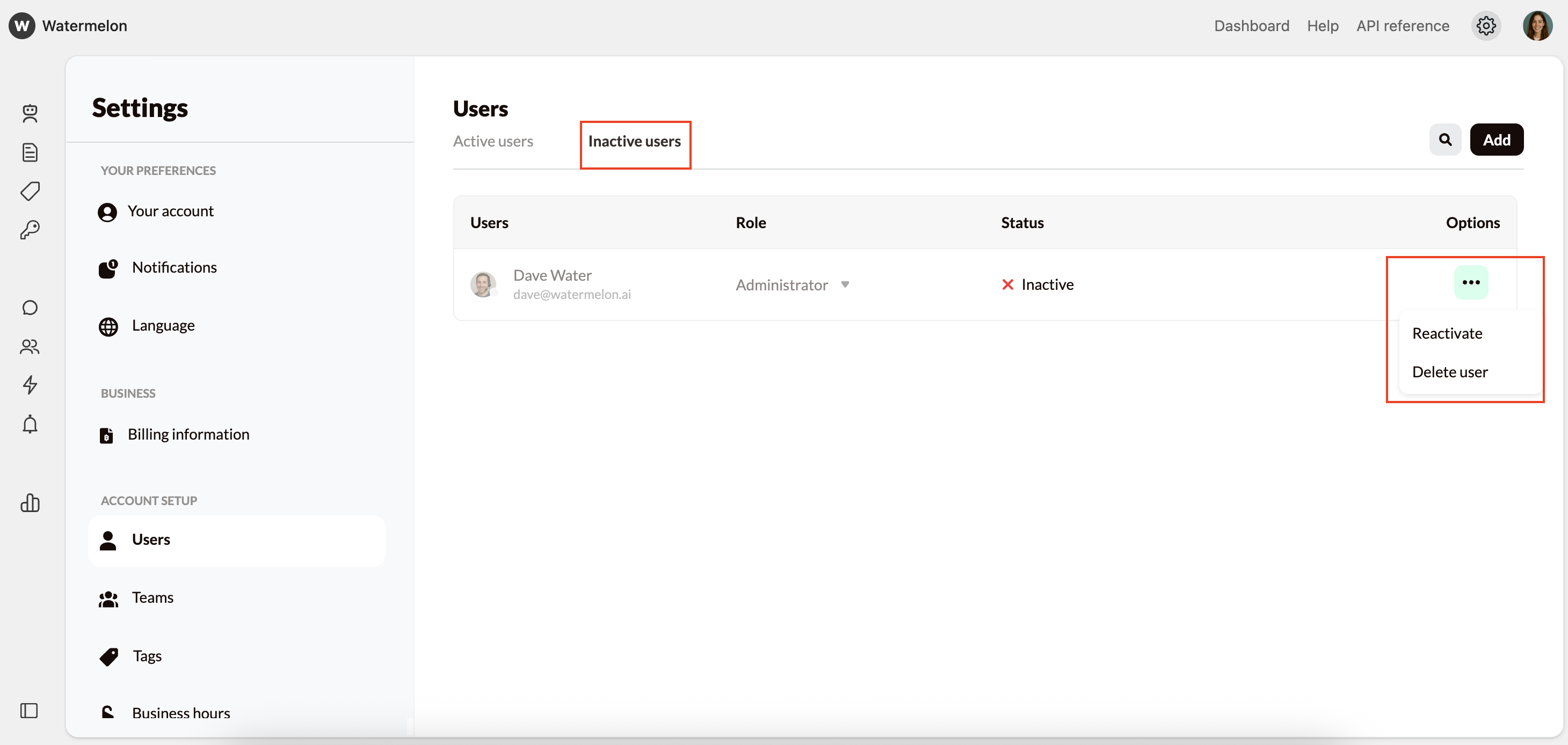Click Dave Water's profile avatar
1568x745 pixels.
pos(484,283)
